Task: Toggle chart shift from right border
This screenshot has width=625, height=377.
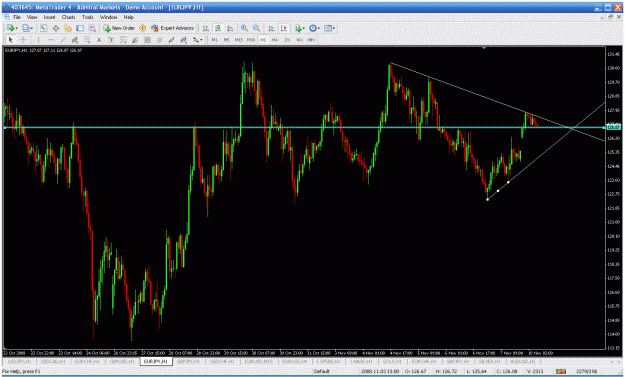Action: coord(283,28)
